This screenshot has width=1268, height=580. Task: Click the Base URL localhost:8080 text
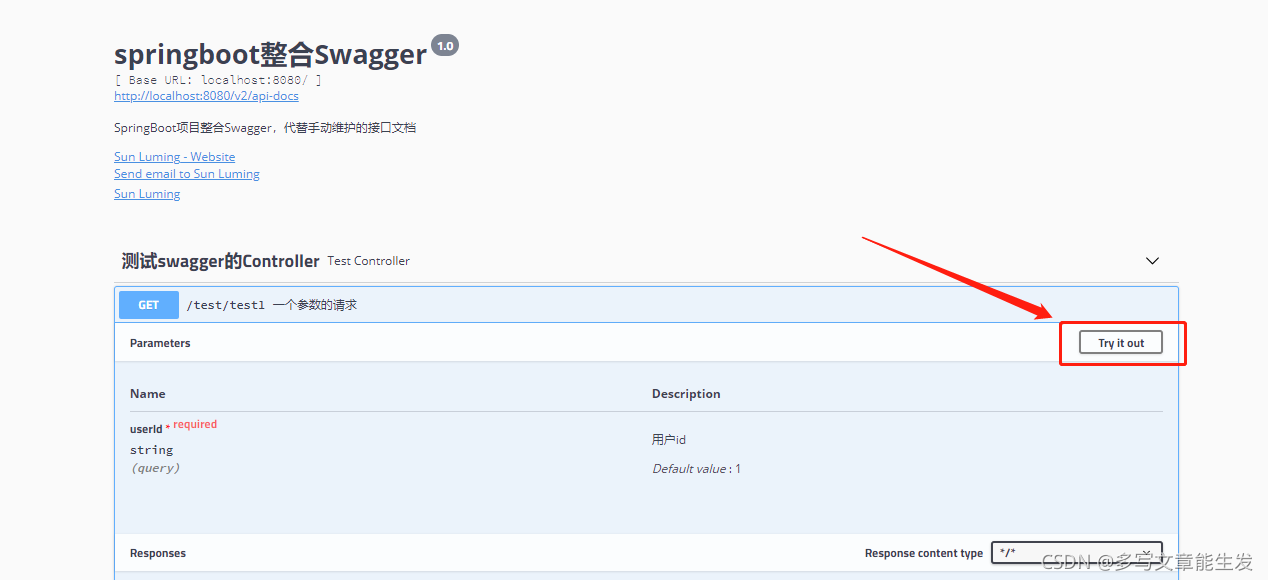pyautogui.click(x=218, y=80)
